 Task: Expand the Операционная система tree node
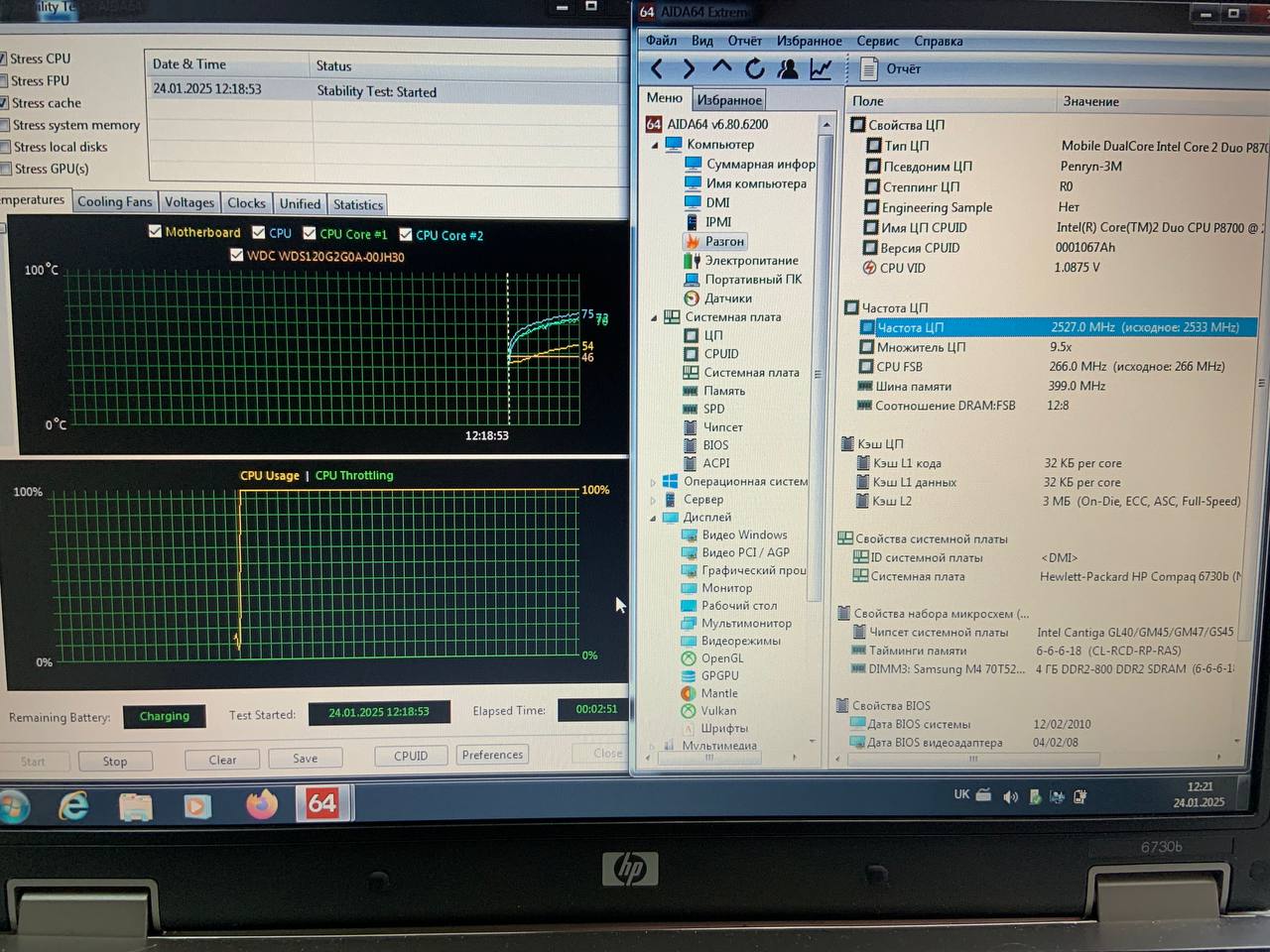click(653, 482)
